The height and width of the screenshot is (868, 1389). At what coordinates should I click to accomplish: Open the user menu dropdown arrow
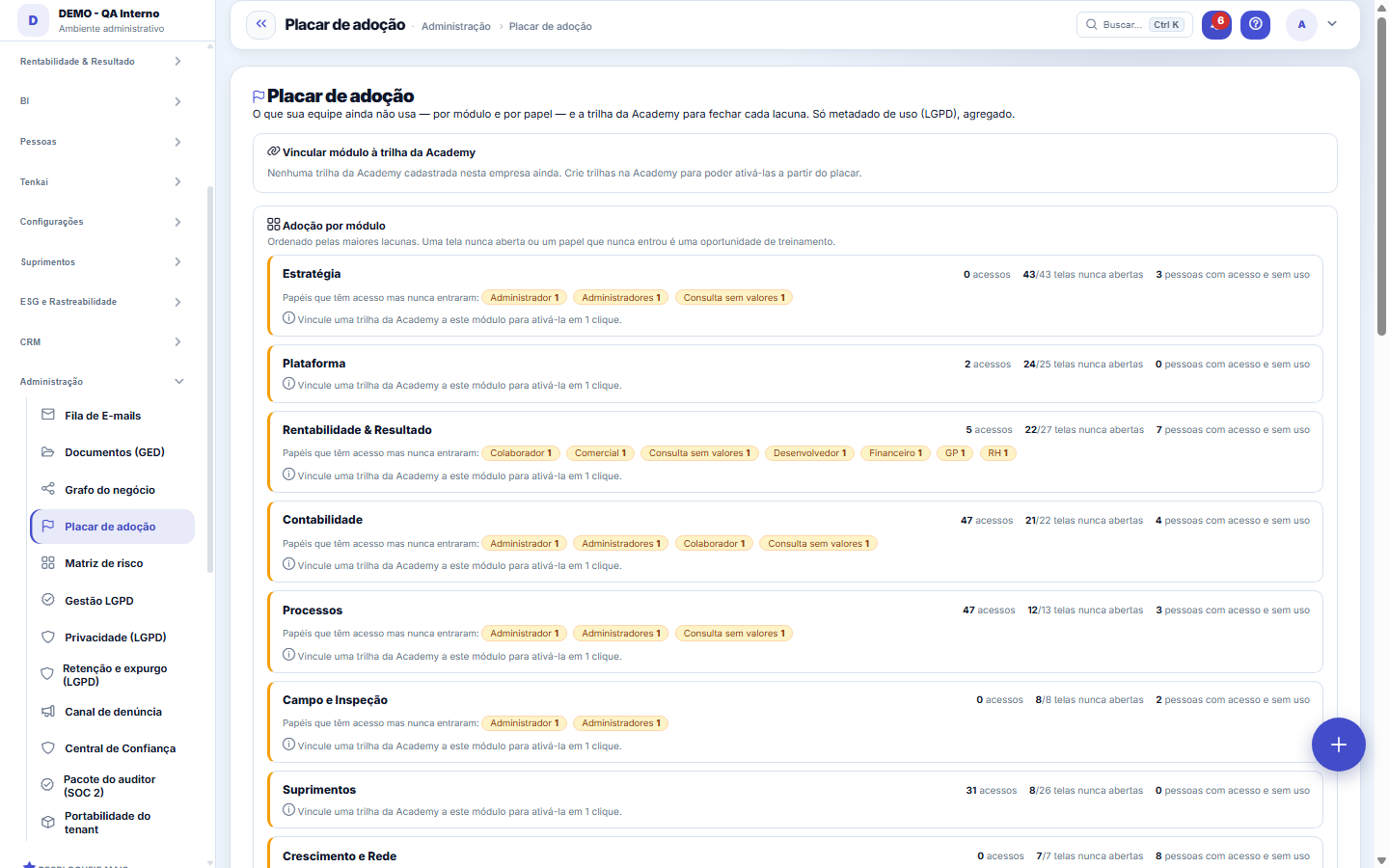tap(1332, 24)
